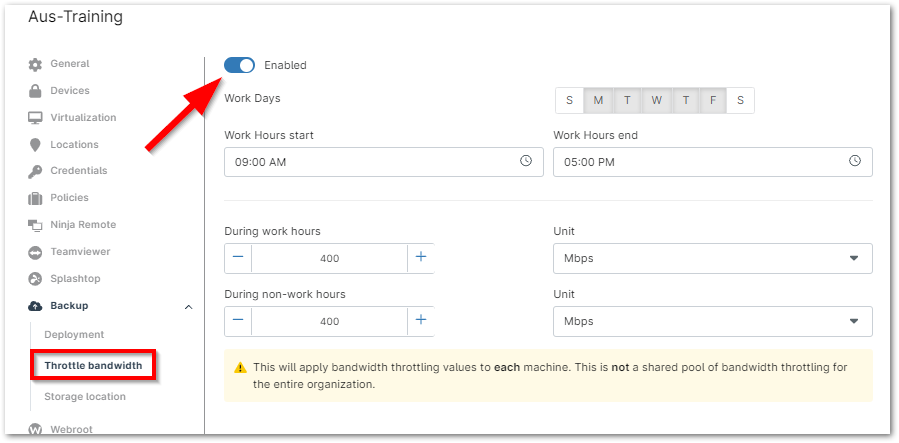Click the General gear icon in sidebar

(x=35, y=64)
